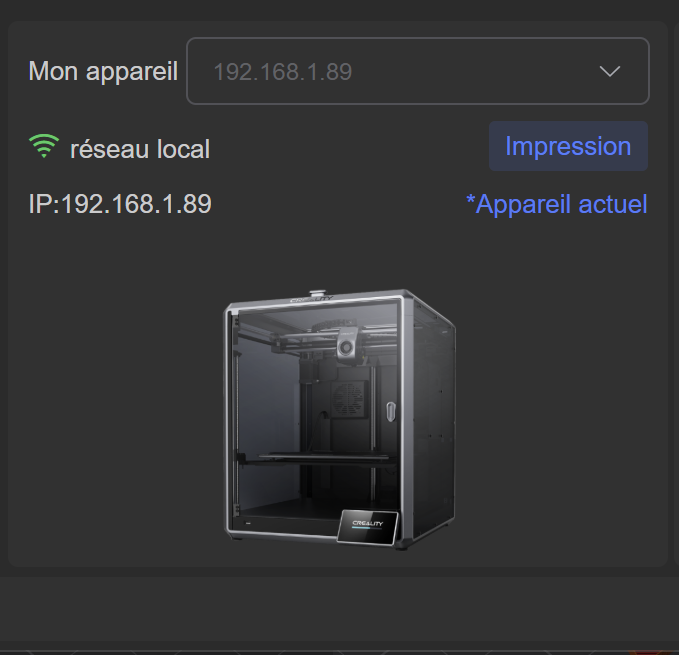Open the Mon appareil dropdown
Screen dimensions: 679x655
pyautogui.click(x=418, y=71)
